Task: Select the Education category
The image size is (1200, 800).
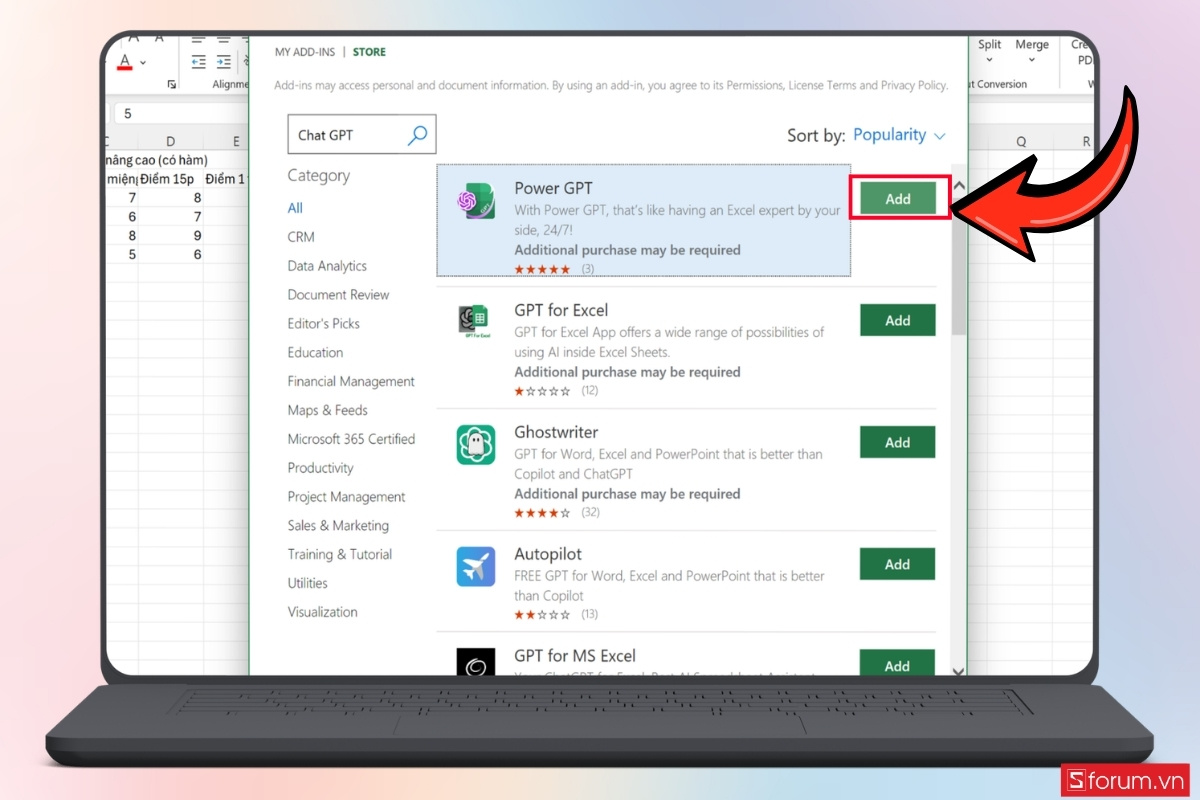Action: pyautogui.click(x=315, y=352)
